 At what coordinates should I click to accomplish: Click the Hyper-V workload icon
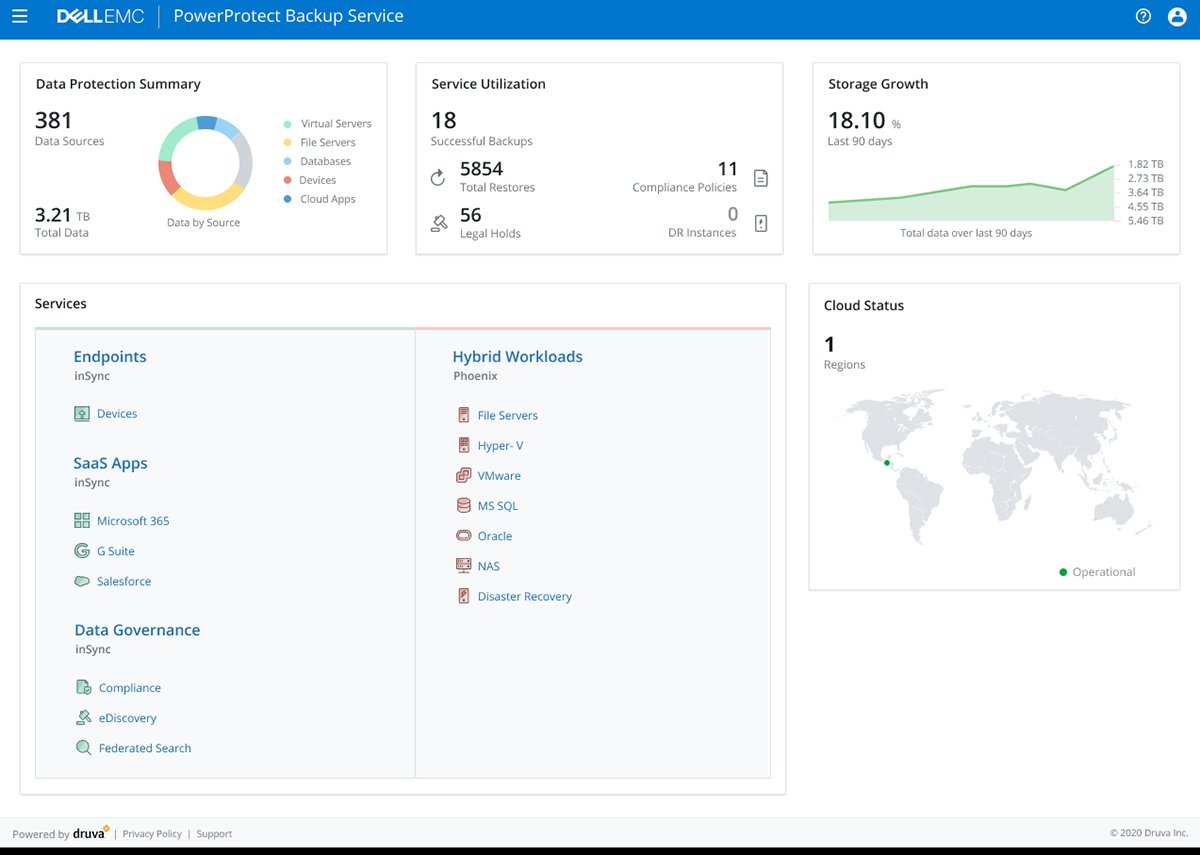(x=462, y=445)
